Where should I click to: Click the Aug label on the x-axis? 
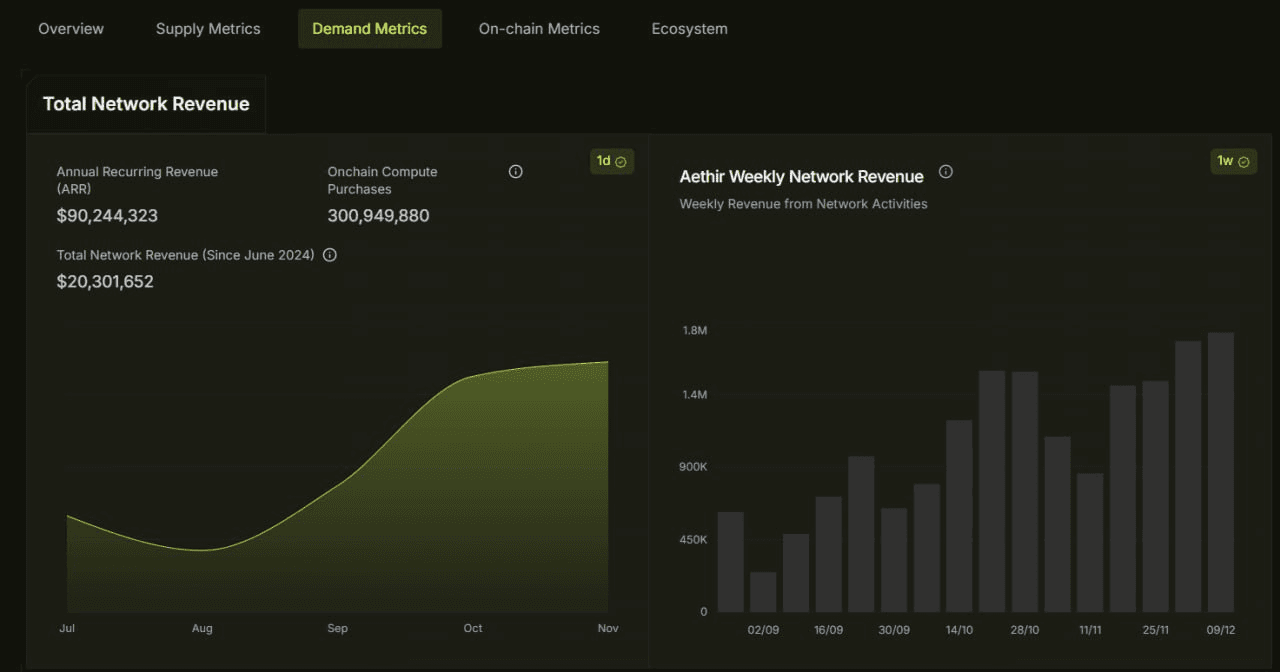[202, 628]
